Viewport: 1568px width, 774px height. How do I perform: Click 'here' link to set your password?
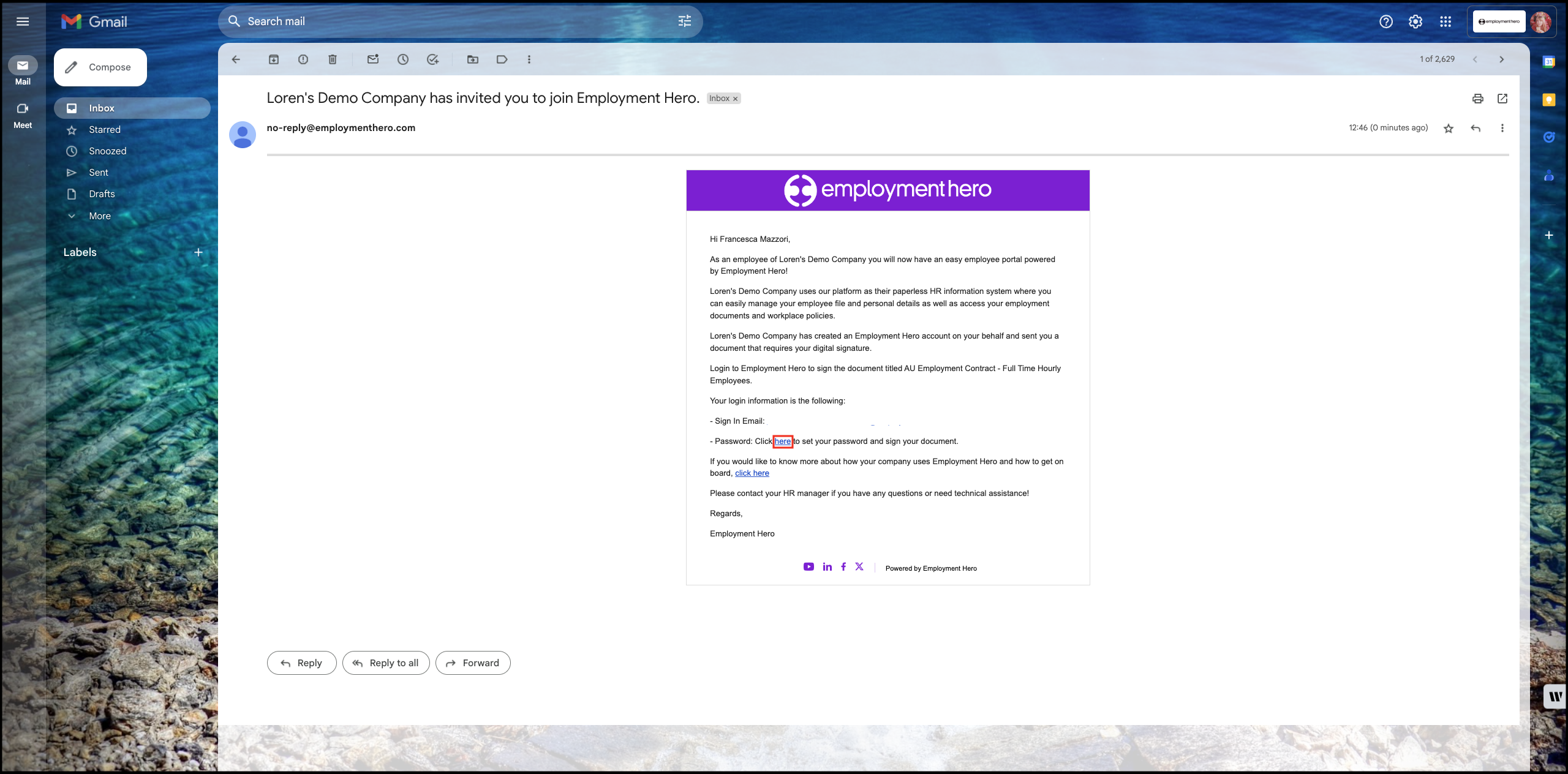(783, 441)
